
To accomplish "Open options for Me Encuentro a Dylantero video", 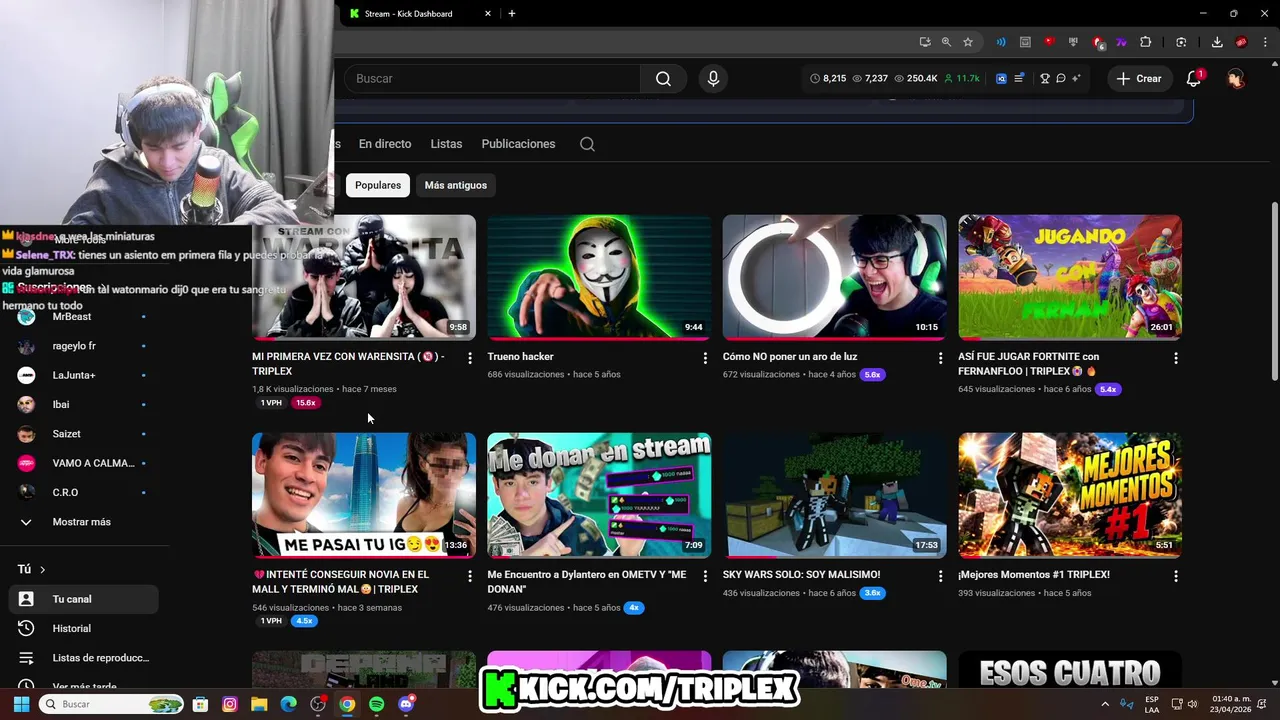I will (705, 576).
